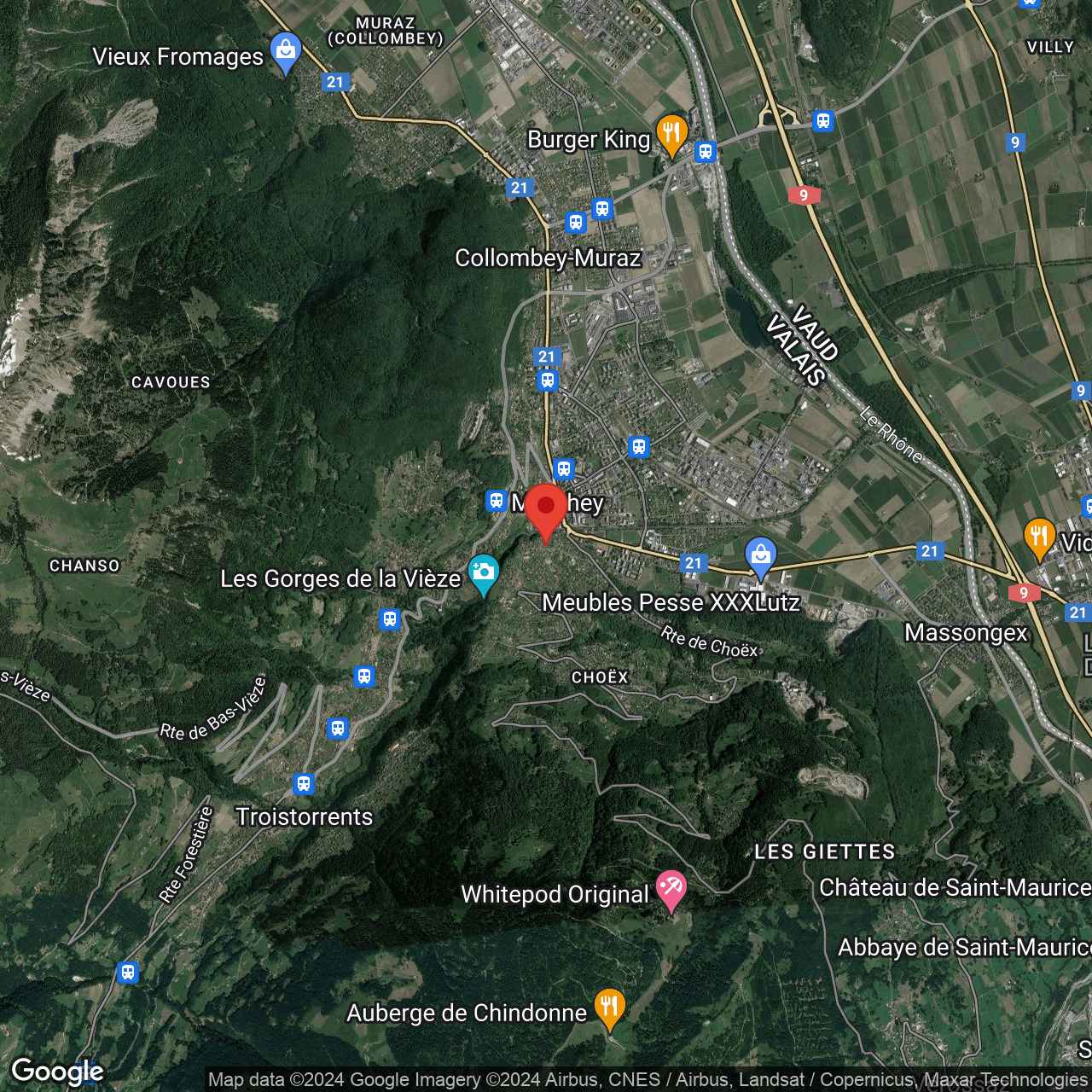Select the restaurant pin near Massongex

pyautogui.click(x=1039, y=537)
